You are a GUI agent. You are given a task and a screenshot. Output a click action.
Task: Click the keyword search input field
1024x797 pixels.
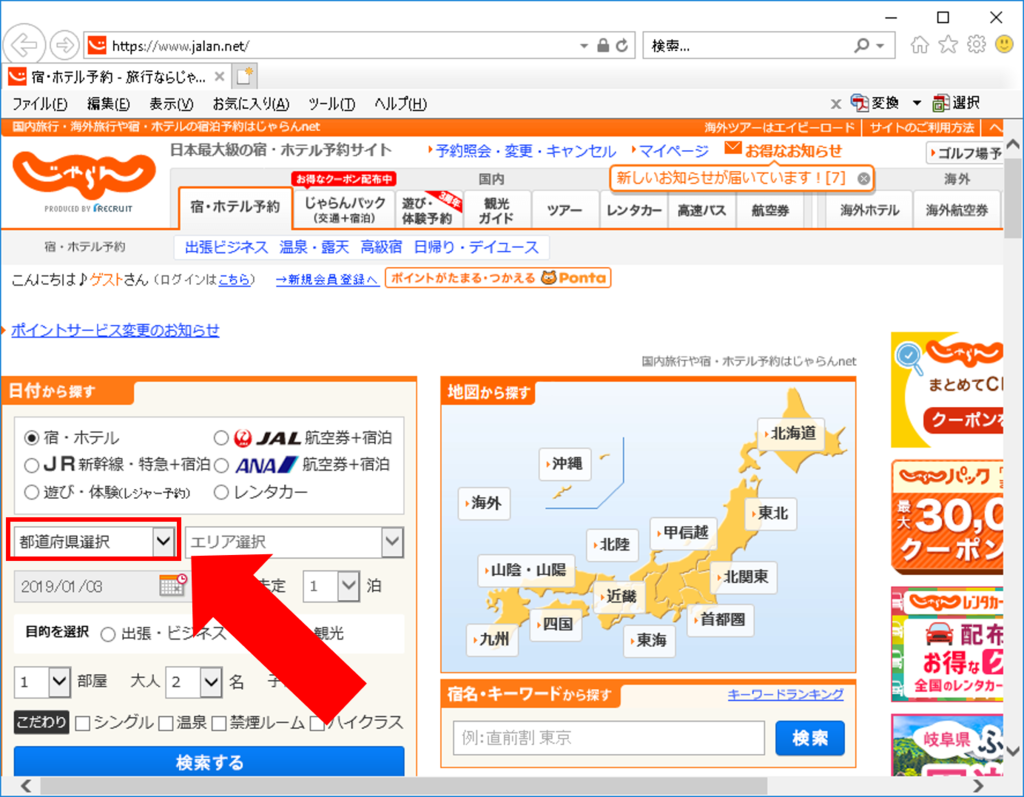pos(609,738)
